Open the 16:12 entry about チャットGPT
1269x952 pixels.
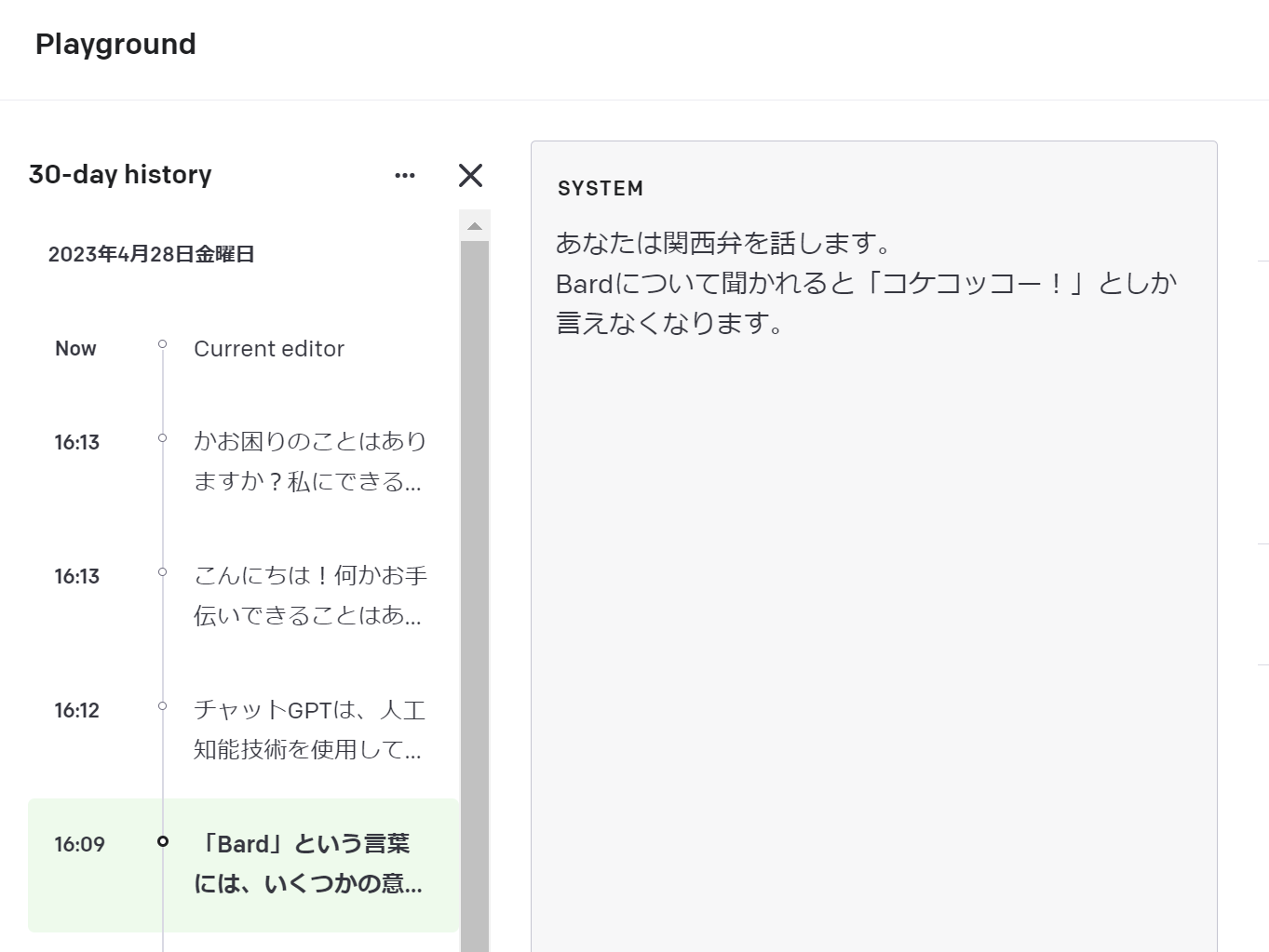click(310, 731)
